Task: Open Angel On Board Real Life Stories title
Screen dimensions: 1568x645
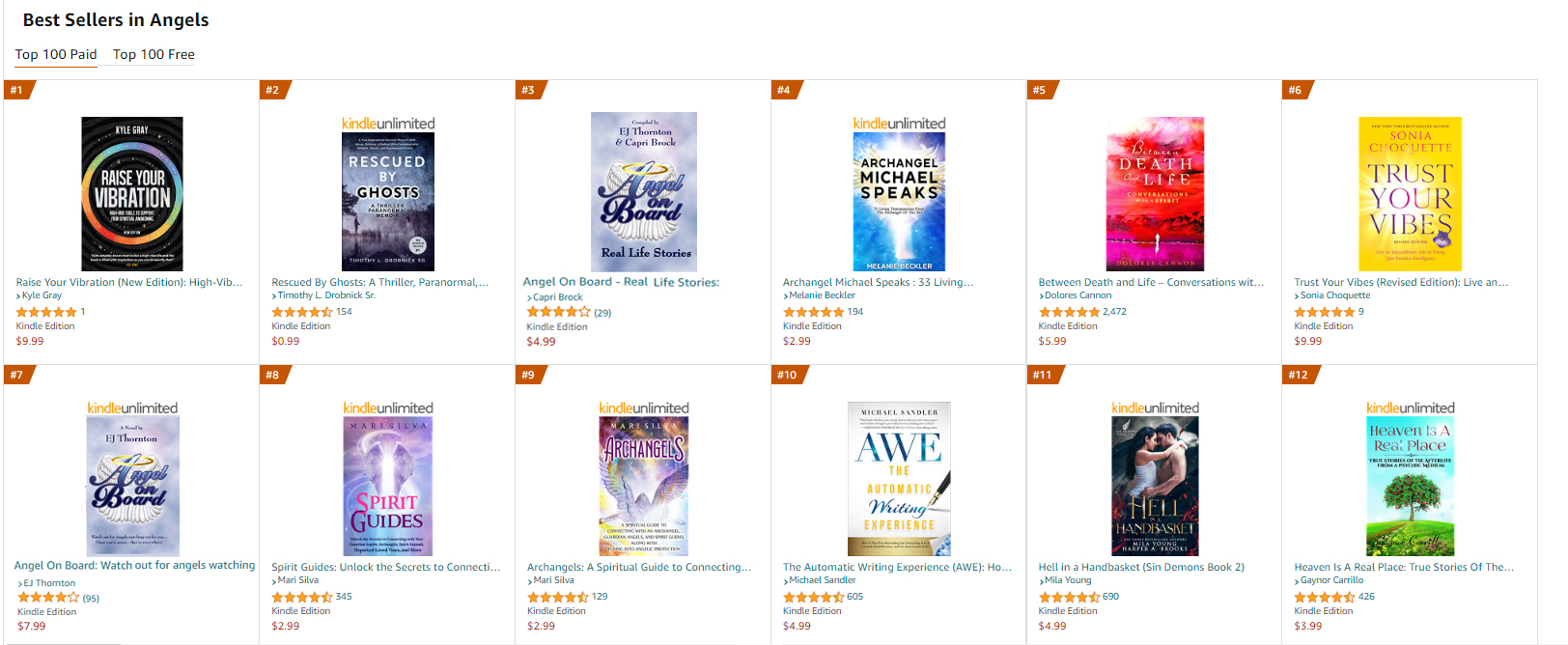Action: tap(621, 282)
